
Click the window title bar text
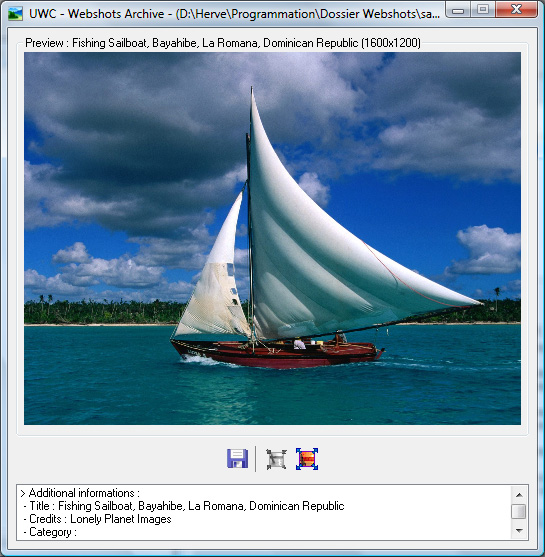(234, 14)
